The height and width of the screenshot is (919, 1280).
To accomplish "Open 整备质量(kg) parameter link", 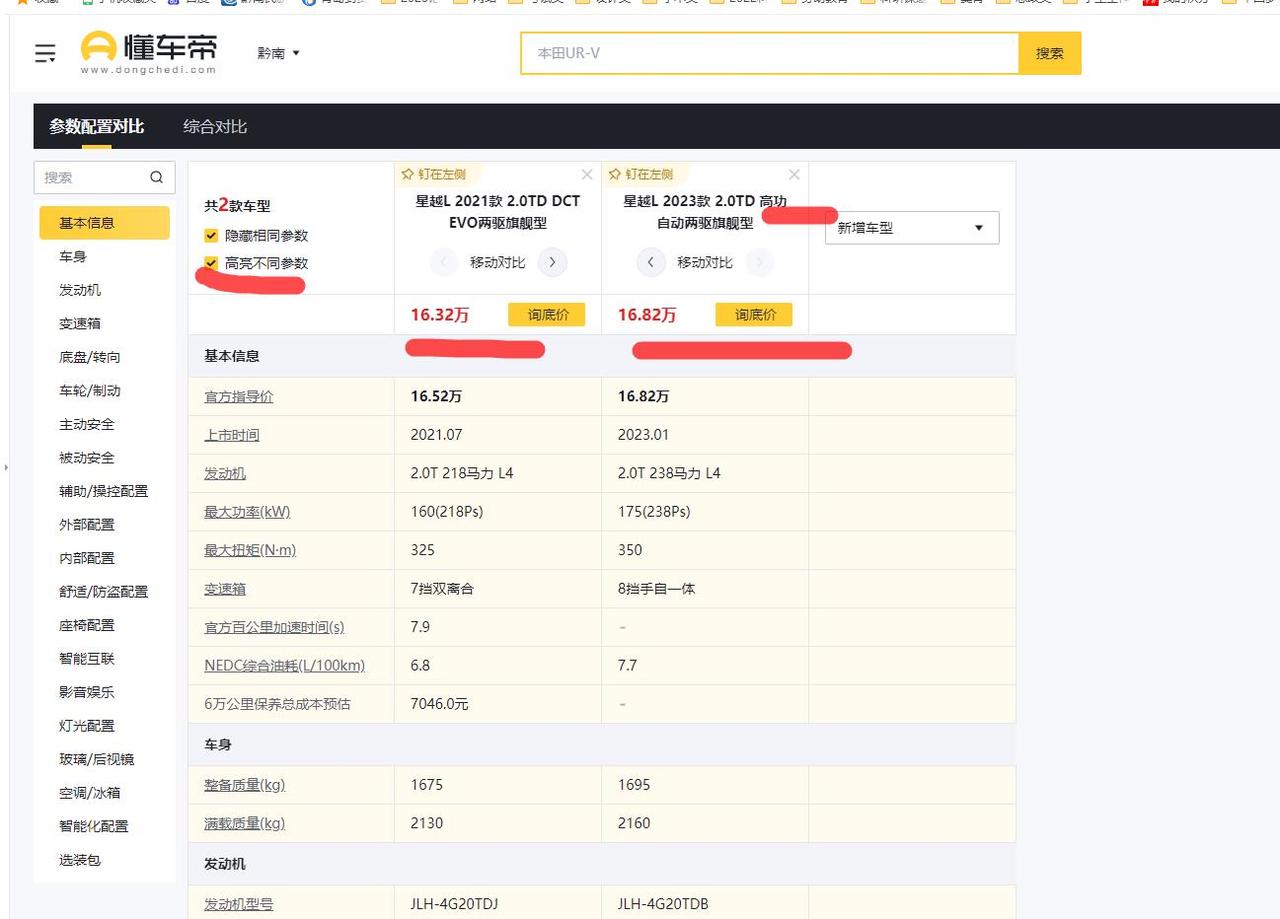I will [245, 785].
